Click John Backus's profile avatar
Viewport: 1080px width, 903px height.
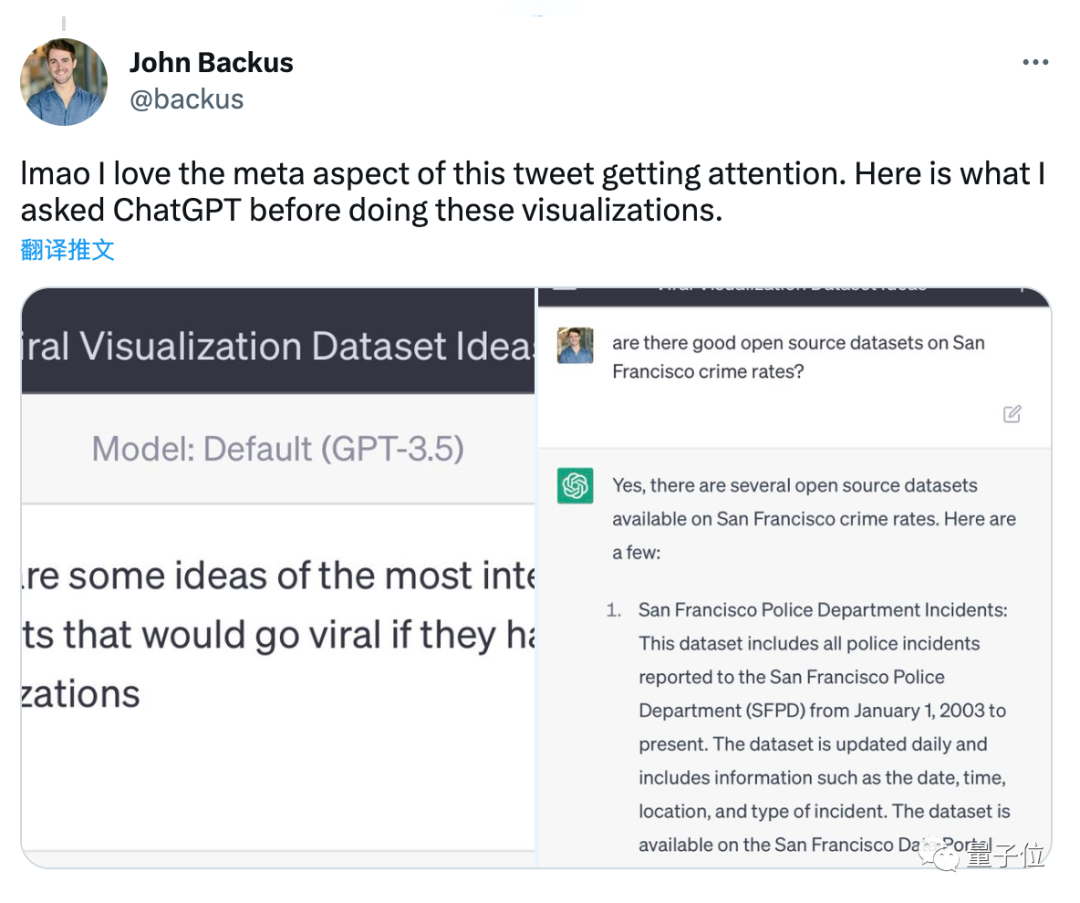64,82
